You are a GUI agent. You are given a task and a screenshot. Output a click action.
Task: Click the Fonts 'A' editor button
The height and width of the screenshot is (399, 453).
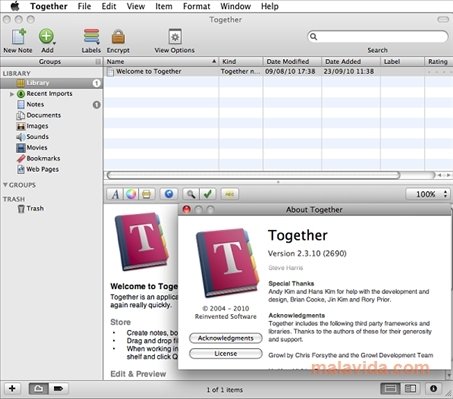115,194
